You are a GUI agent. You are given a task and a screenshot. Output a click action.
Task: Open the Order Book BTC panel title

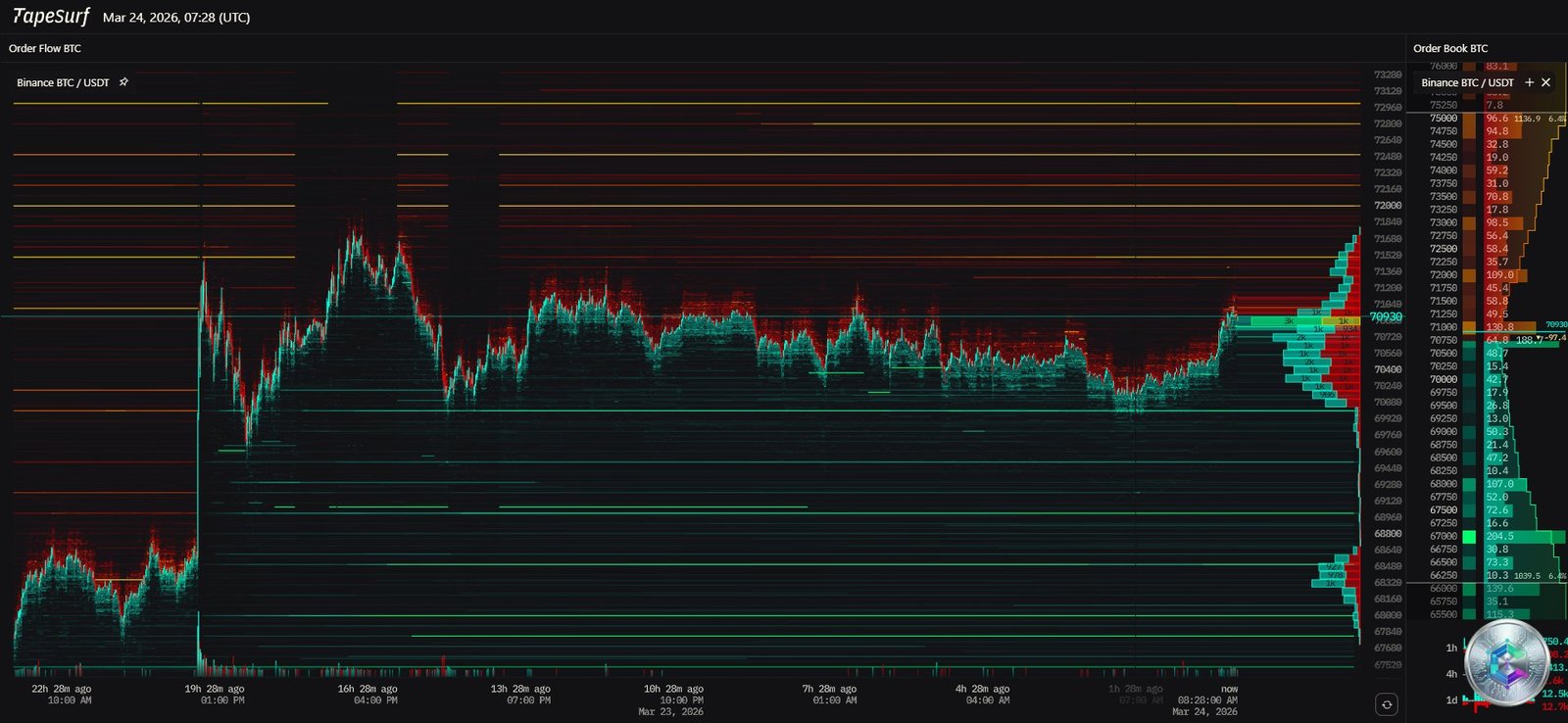(1450, 48)
